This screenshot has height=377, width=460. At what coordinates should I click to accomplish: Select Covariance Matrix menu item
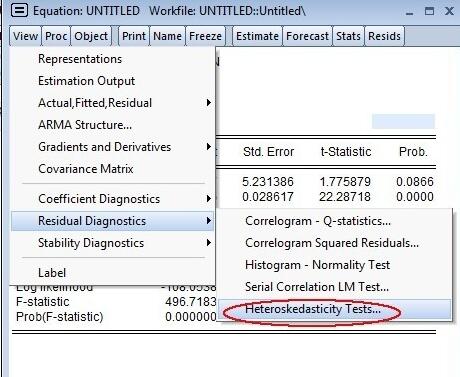pos(113,169)
